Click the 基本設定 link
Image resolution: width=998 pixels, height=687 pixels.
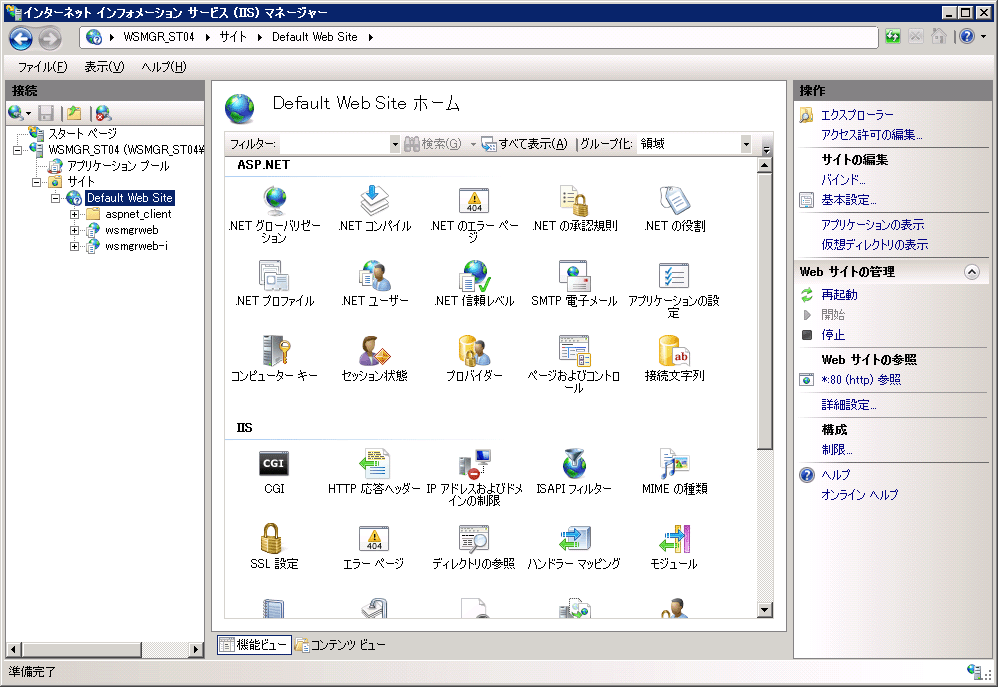848,200
